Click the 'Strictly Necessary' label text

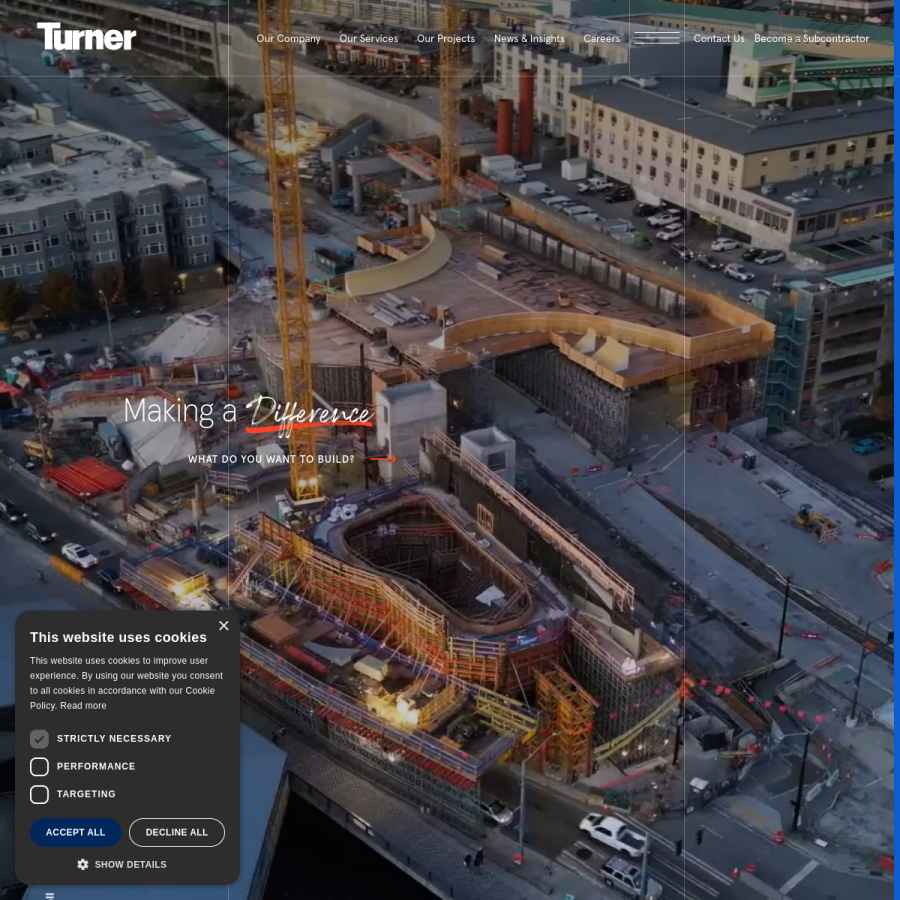tap(114, 739)
